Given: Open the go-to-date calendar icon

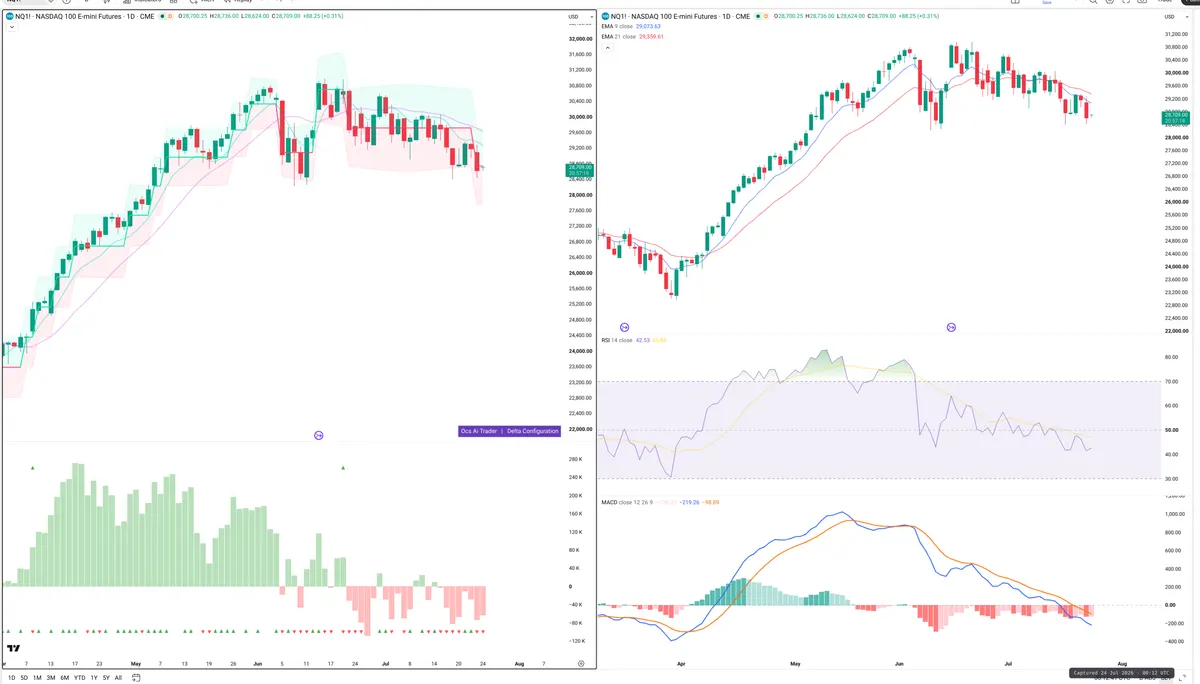Looking at the screenshot, I should 136,677.
